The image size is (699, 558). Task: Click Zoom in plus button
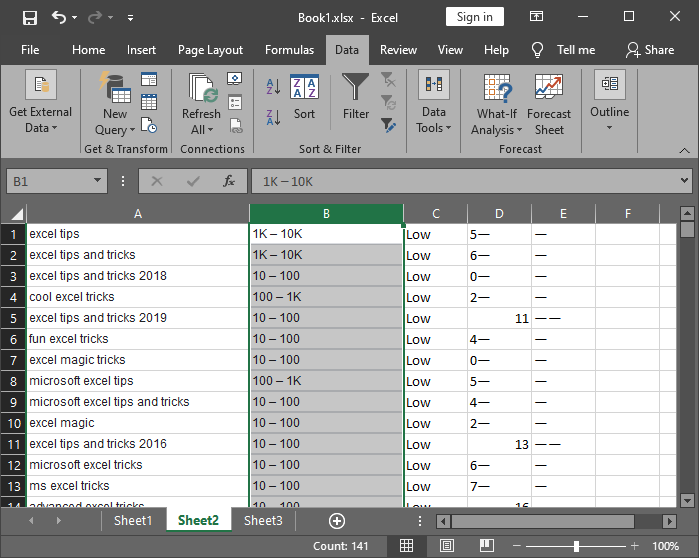tap(635, 546)
